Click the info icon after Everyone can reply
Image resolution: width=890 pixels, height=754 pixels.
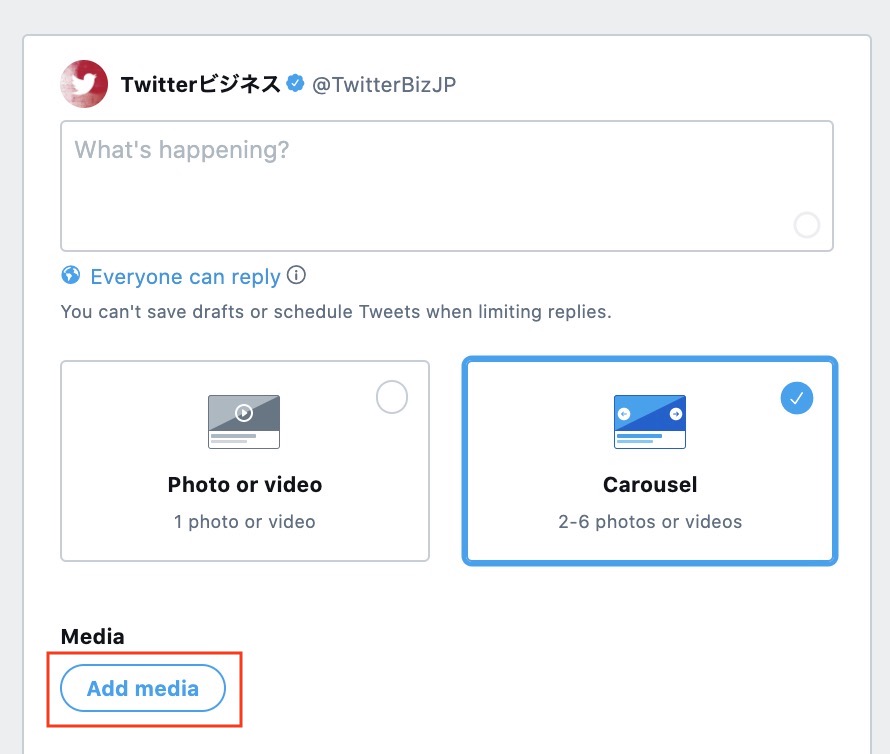point(296,275)
